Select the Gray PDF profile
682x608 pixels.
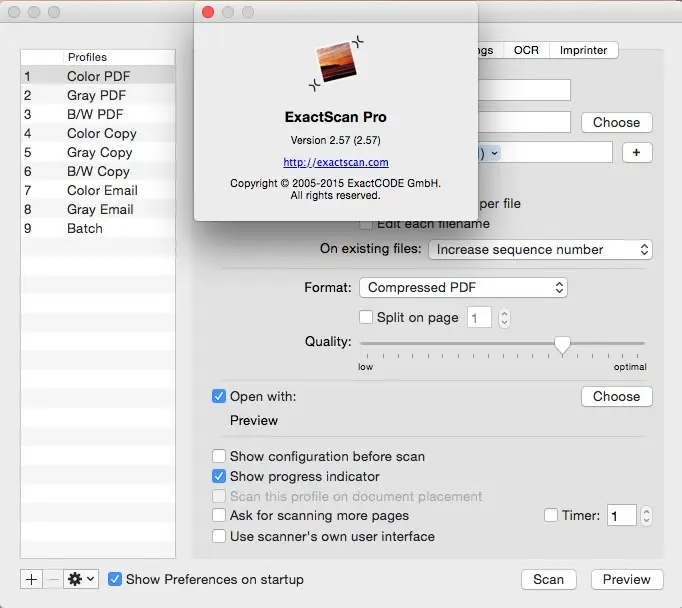pyautogui.click(x=98, y=95)
